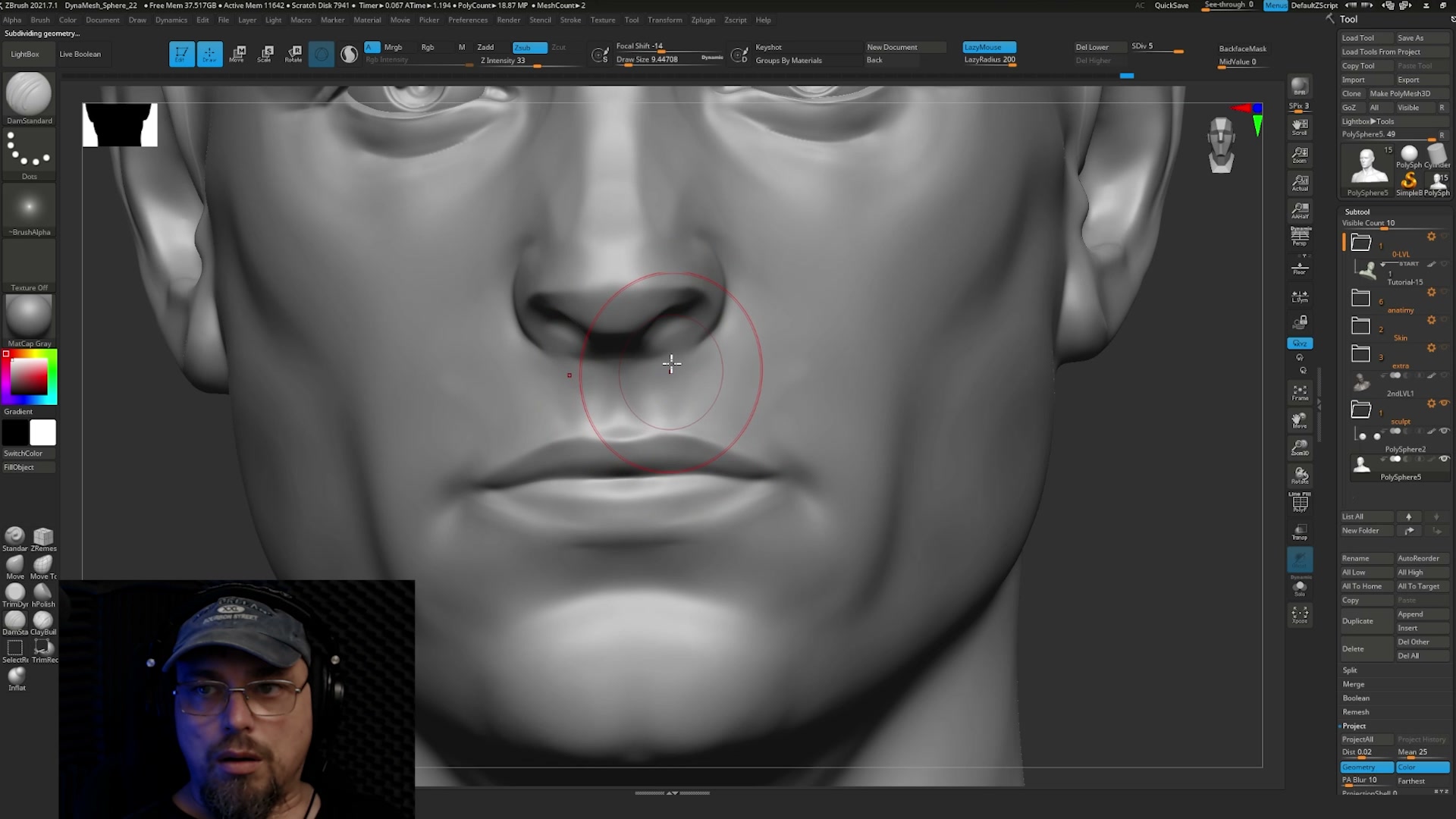Toggle Zsub sculpting mode
1456x819 pixels.
click(529, 47)
